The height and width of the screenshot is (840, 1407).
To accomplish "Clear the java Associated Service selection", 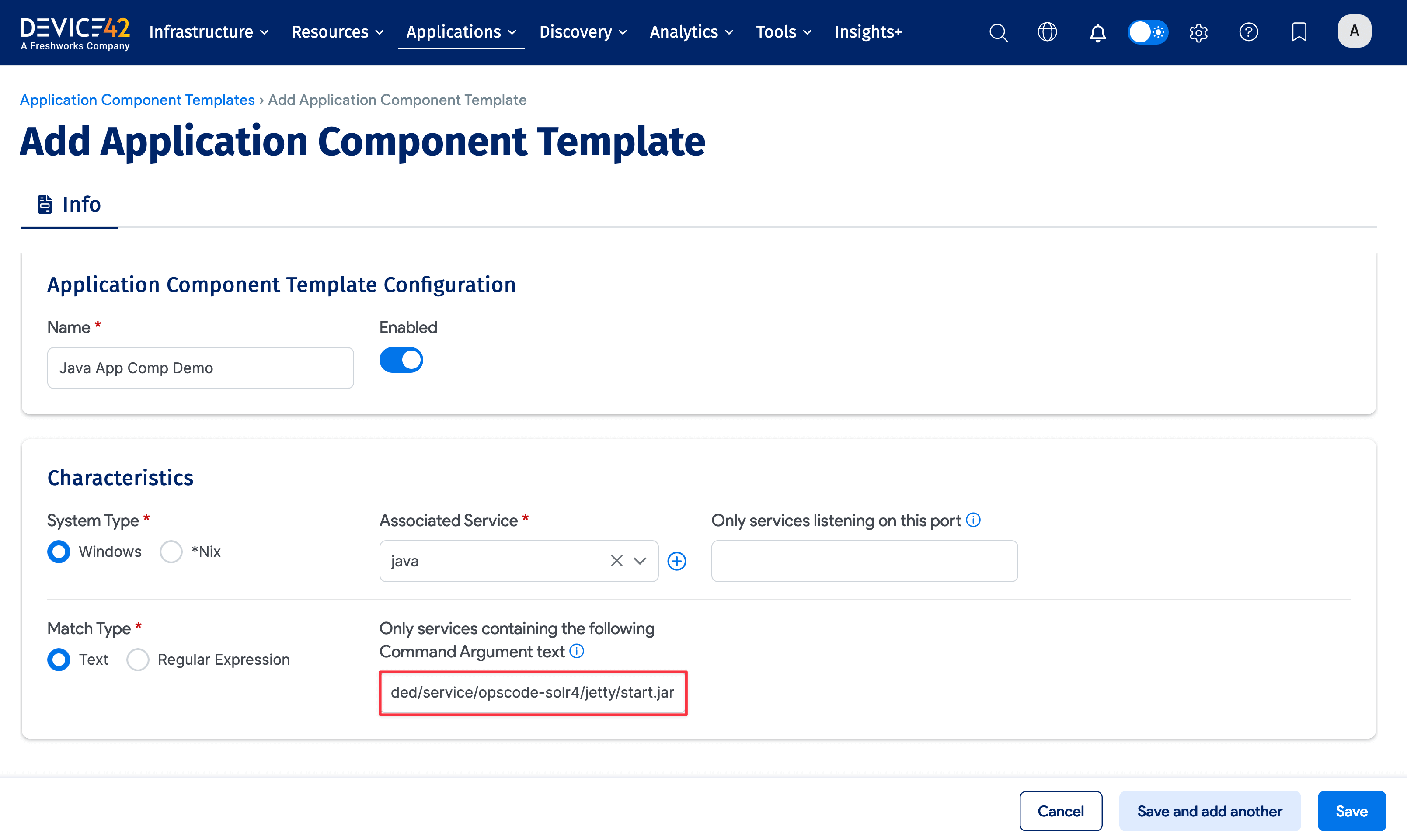I will (616, 561).
